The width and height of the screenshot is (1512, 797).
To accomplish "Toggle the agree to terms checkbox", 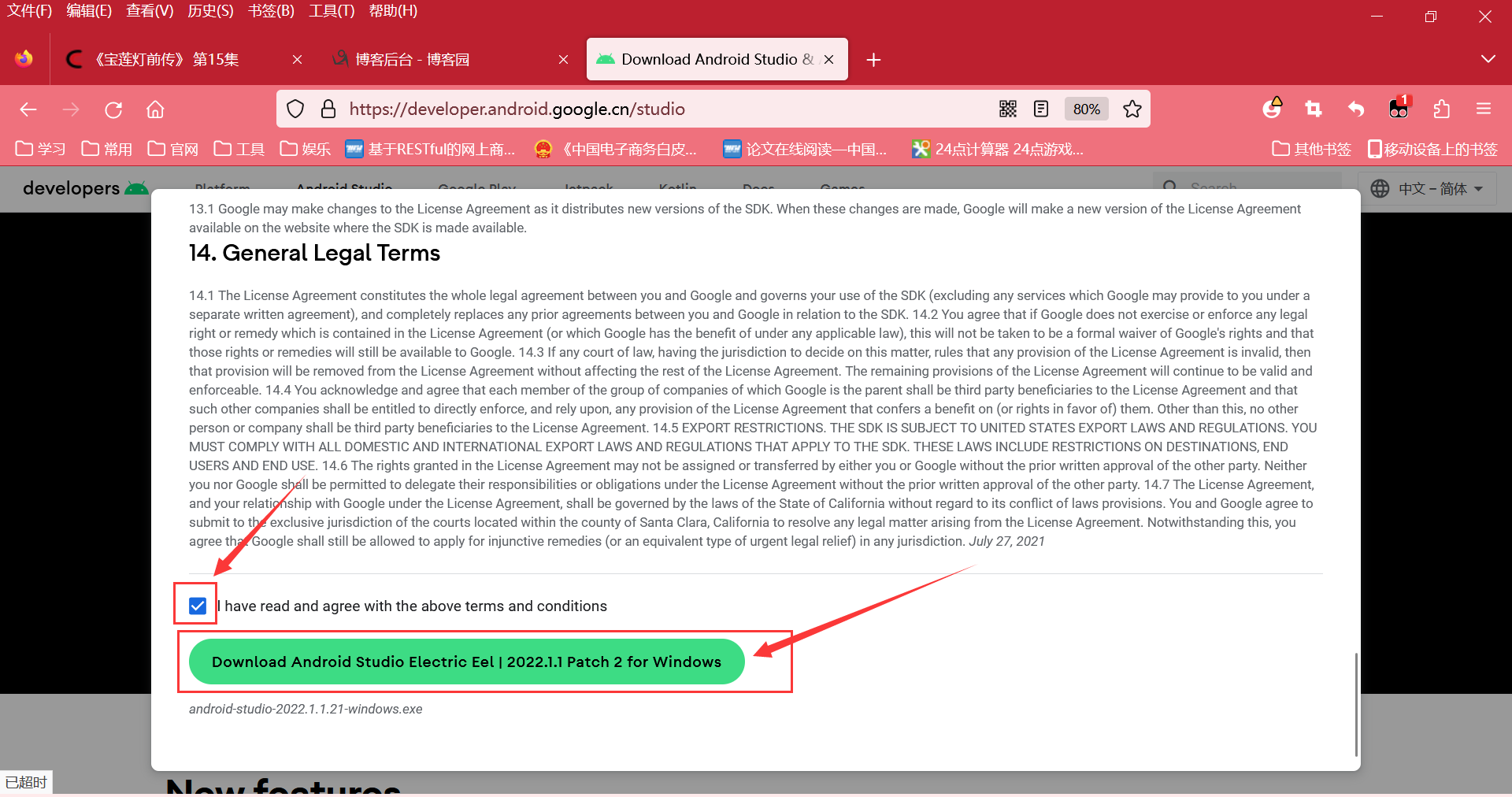I will pyautogui.click(x=198, y=606).
